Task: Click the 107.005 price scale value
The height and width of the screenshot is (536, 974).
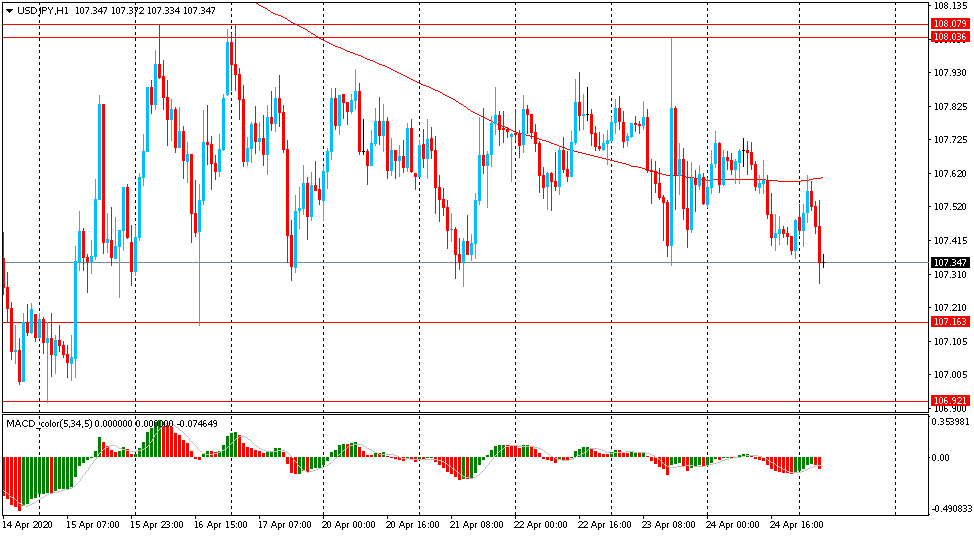Action: (x=950, y=375)
